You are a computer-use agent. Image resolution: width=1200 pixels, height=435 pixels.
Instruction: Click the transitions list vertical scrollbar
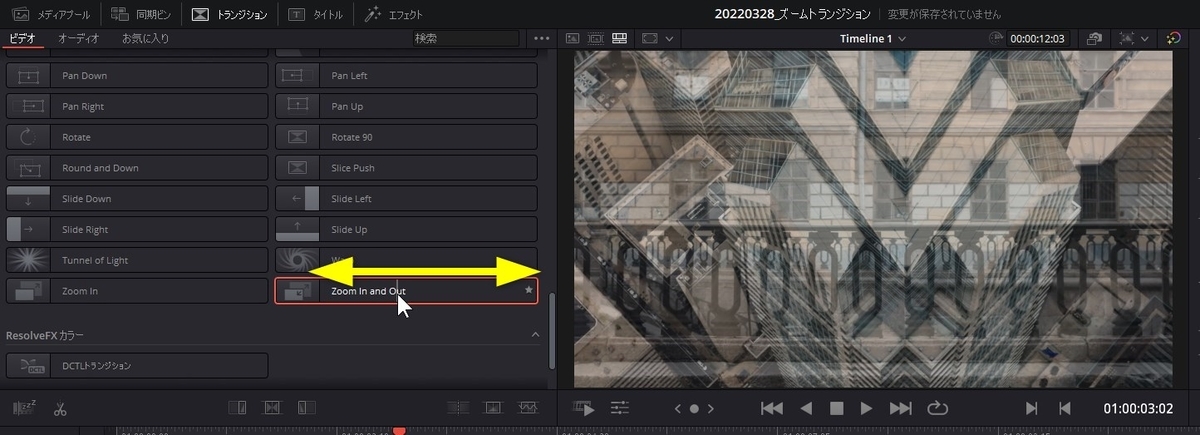click(x=552, y=331)
